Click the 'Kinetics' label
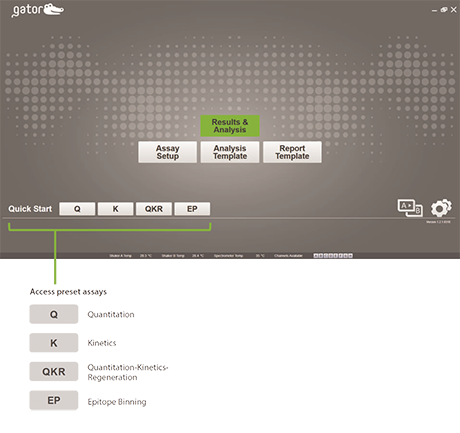The width and height of the screenshot is (460, 433). (x=102, y=343)
